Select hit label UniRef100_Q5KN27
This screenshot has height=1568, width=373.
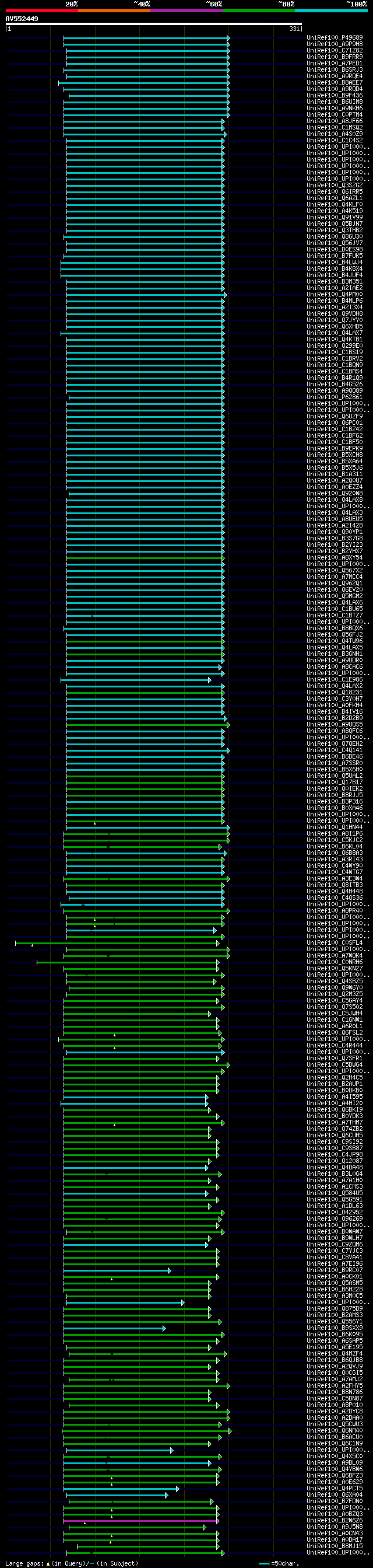(335, 969)
